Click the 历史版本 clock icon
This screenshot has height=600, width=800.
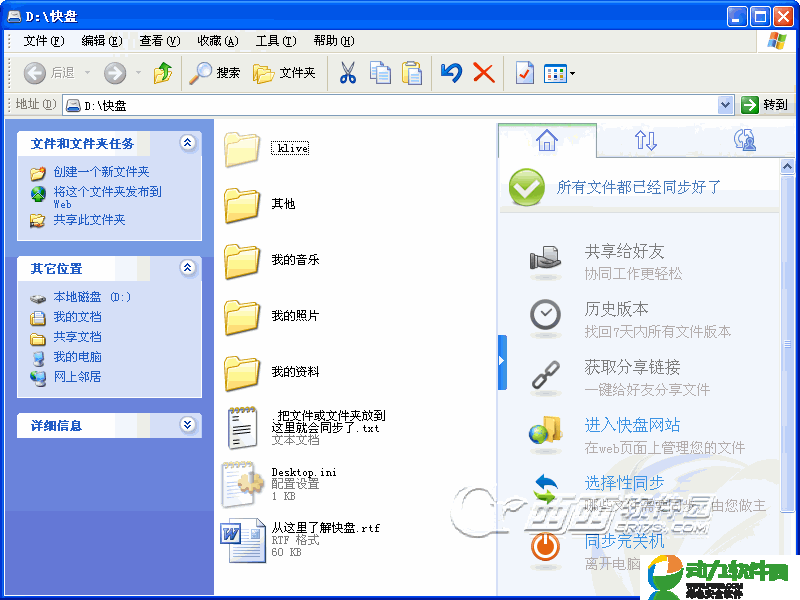[545, 314]
